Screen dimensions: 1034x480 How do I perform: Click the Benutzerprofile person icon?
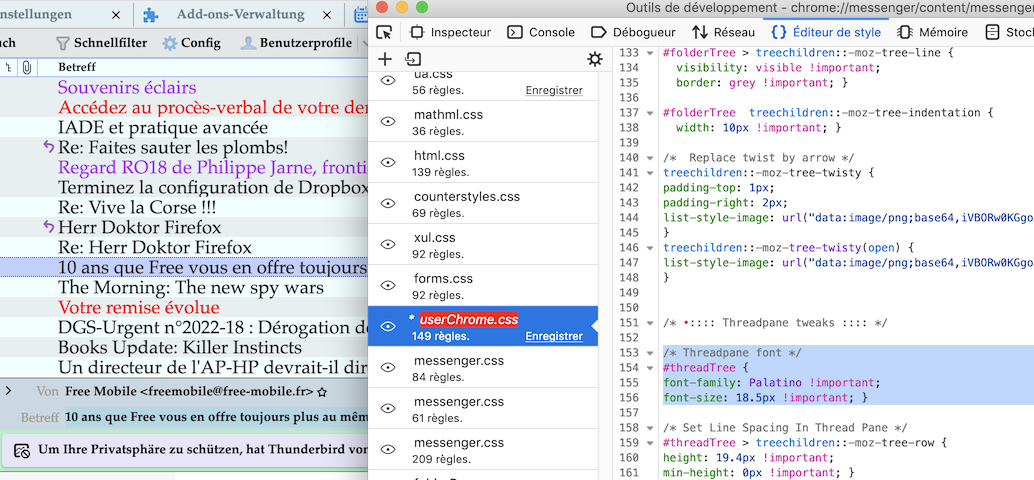point(248,44)
